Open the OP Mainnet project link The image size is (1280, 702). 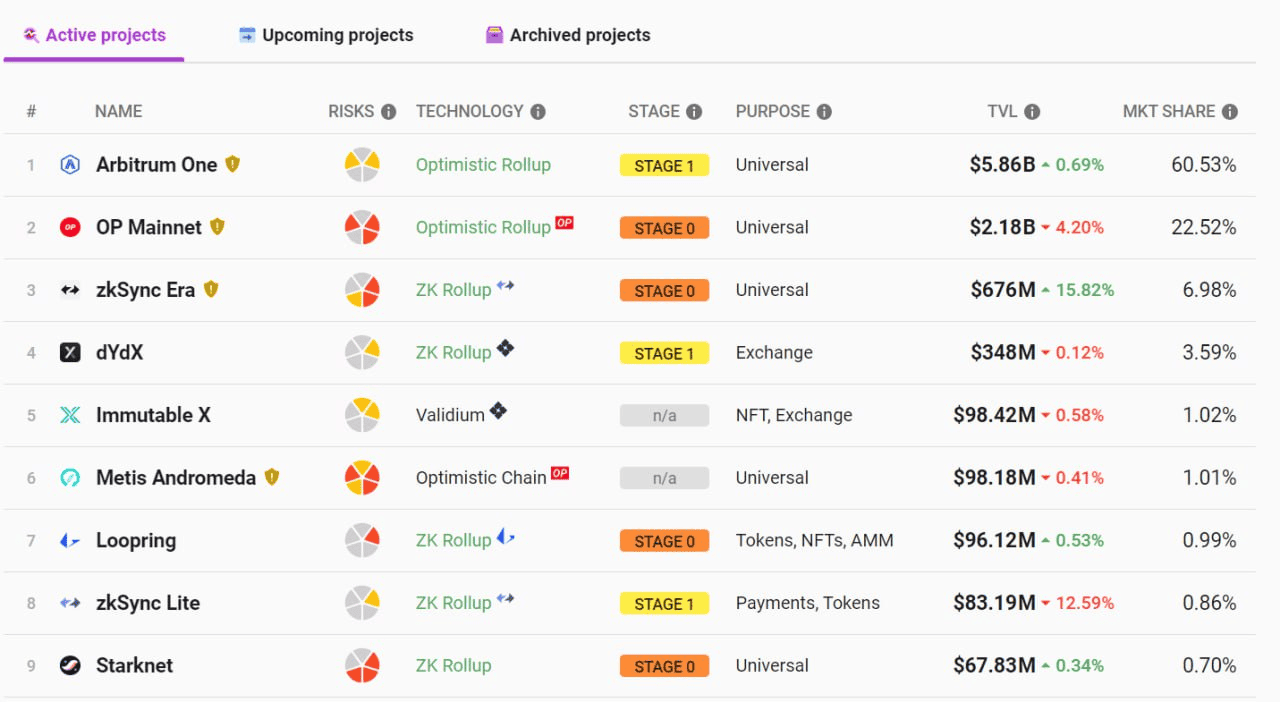pyautogui.click(x=149, y=228)
